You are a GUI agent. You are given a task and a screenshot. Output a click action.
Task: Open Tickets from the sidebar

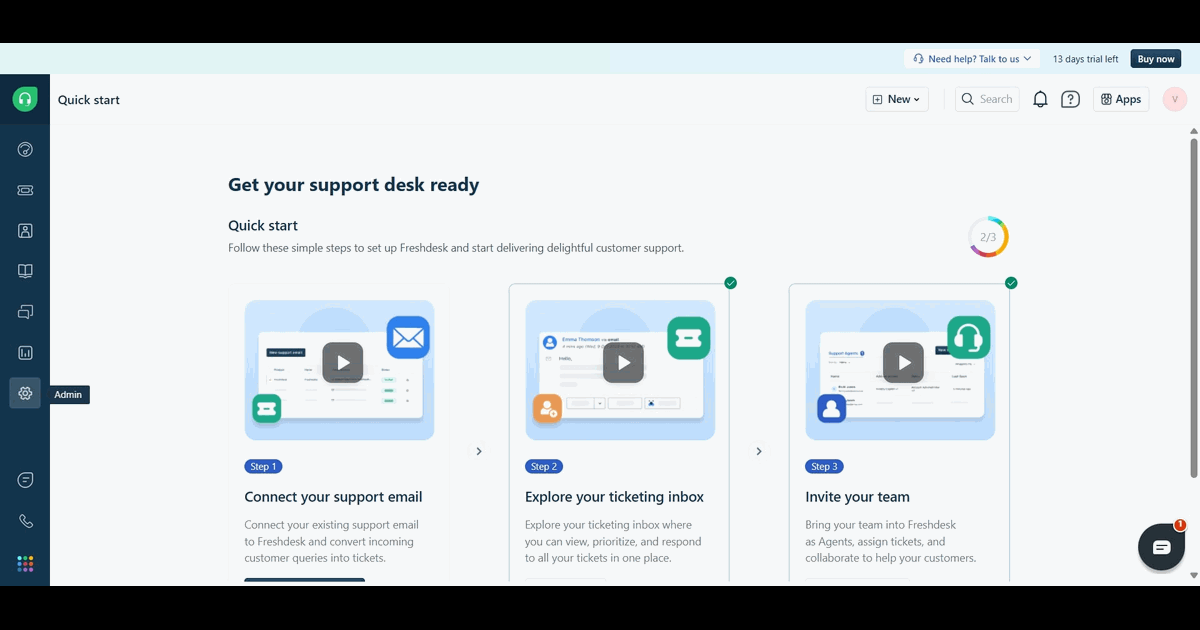[x=25, y=190]
